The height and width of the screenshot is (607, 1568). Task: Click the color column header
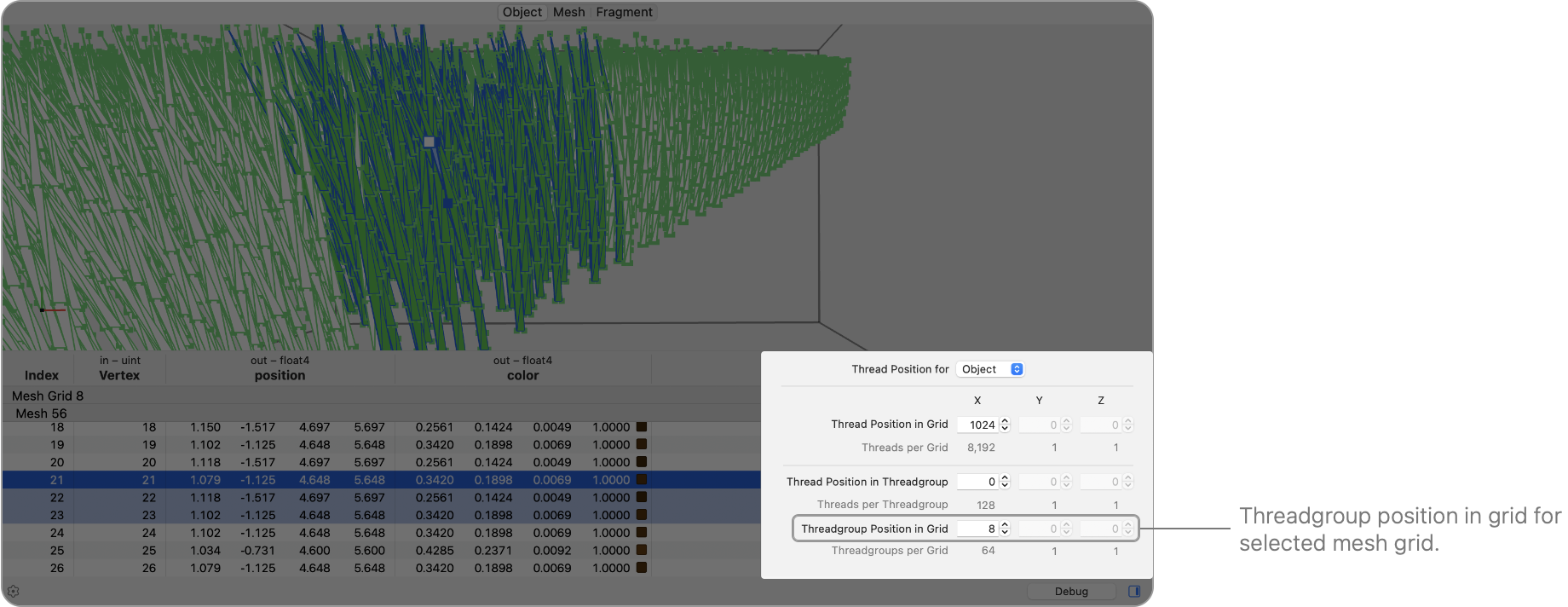pos(522,375)
